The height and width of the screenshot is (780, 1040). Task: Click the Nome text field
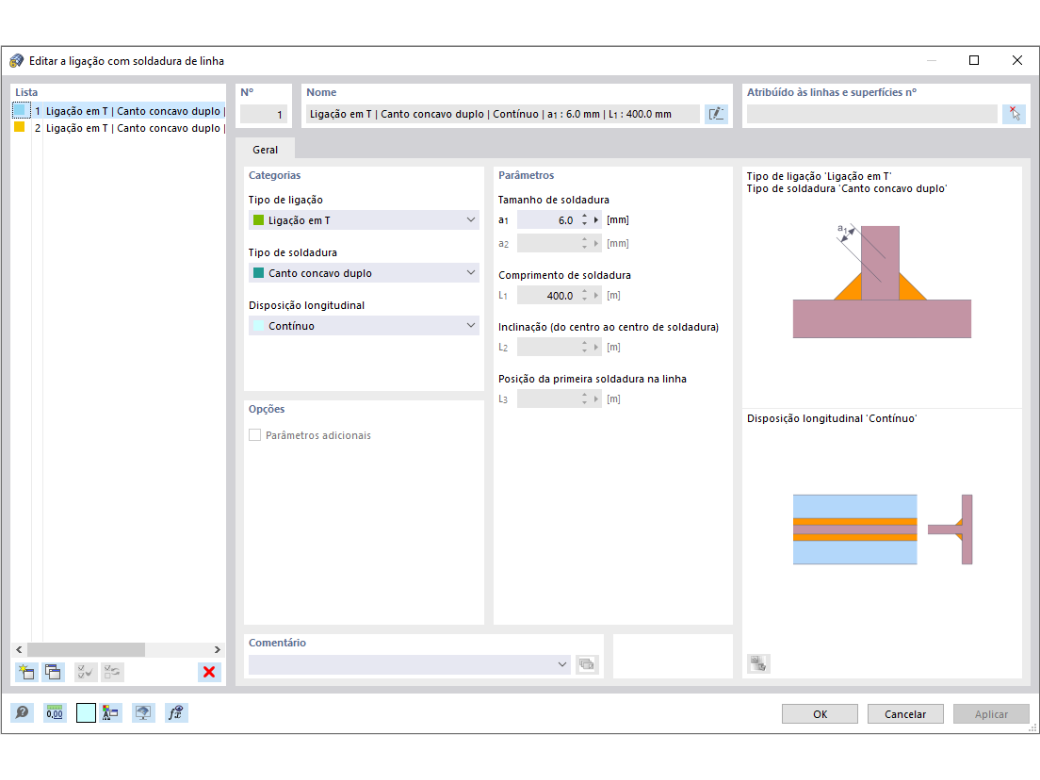tap(502, 114)
